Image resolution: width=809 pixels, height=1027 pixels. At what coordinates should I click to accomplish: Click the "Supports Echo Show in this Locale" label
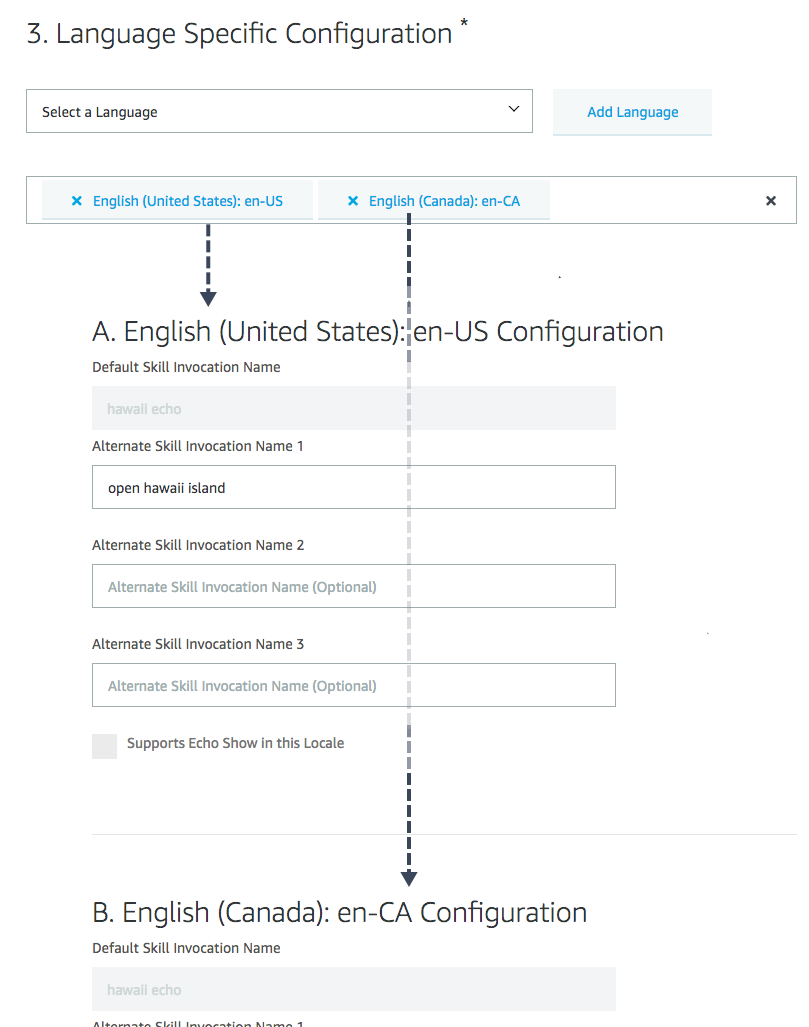pyautogui.click(x=235, y=743)
